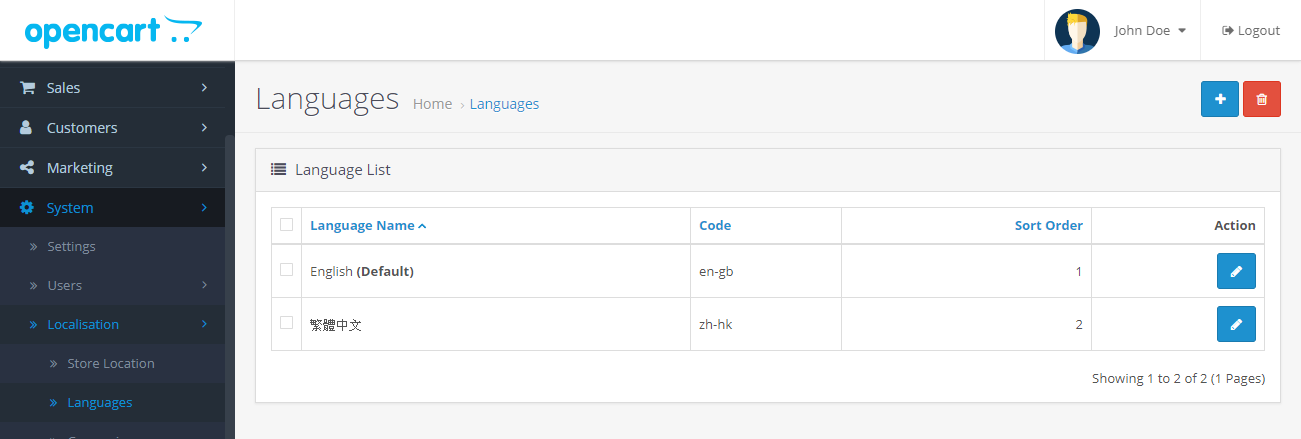This screenshot has width=1301, height=439.
Task: Click the 'Action' column header
Action: [x=1235, y=225]
